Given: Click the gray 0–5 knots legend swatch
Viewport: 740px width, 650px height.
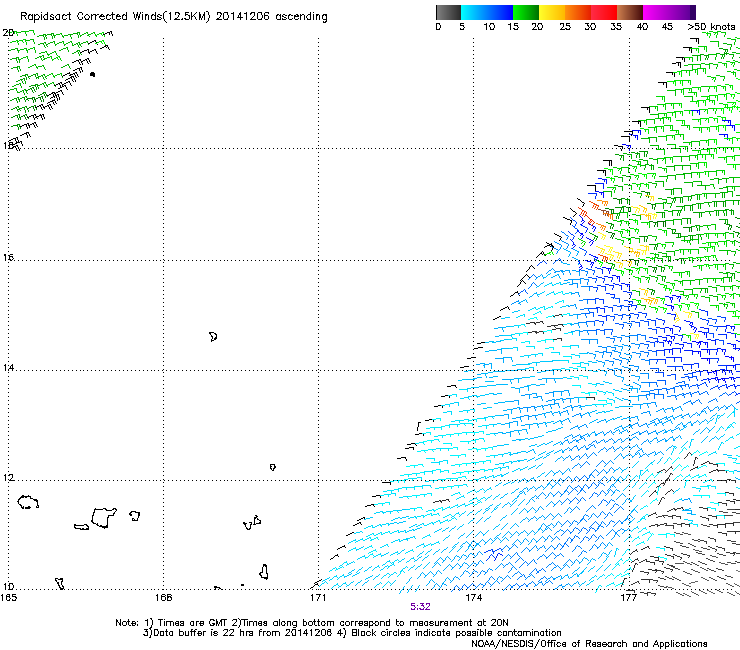Looking at the screenshot, I should point(448,12).
